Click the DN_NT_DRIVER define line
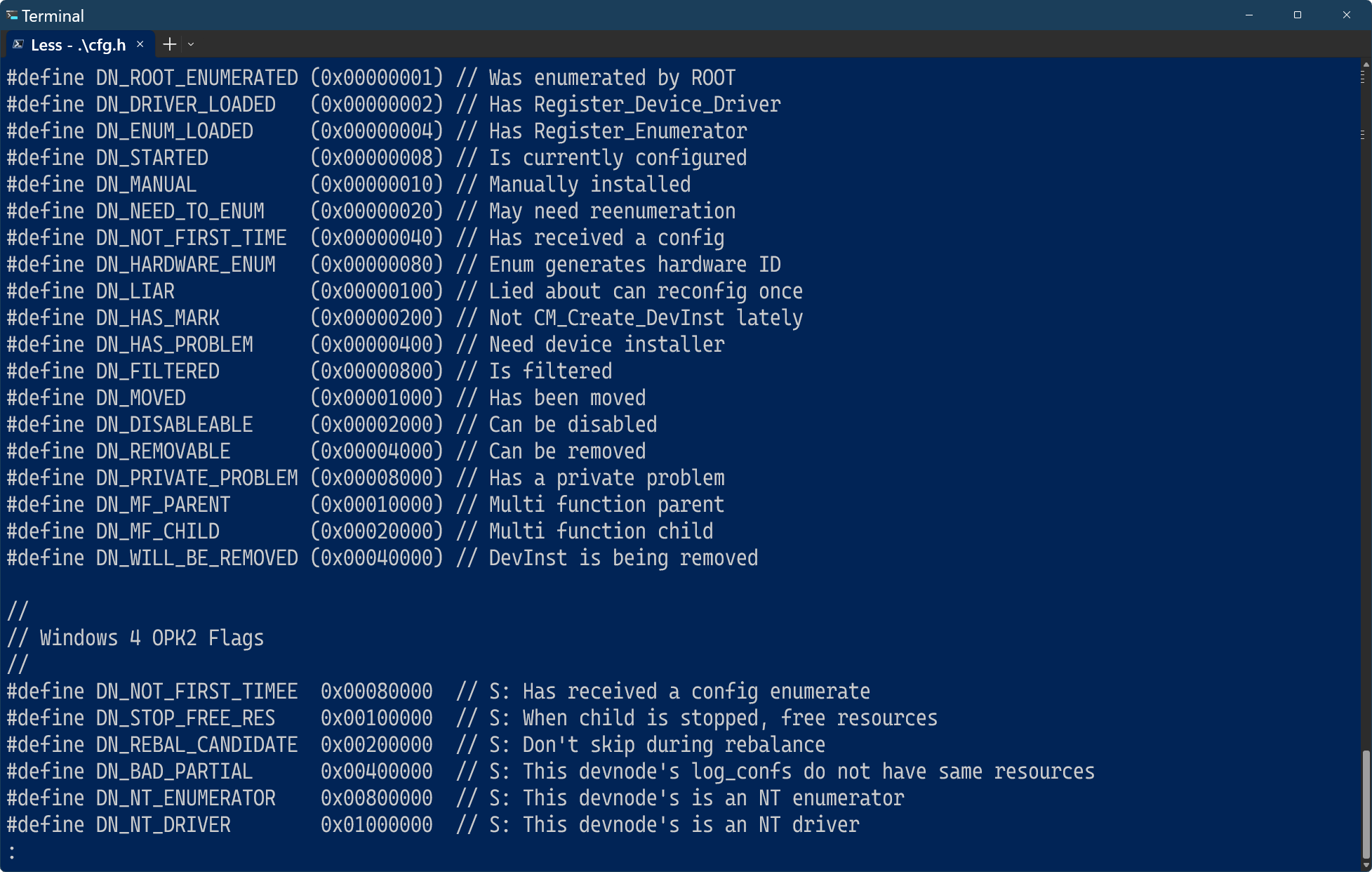1372x872 pixels. tap(432, 825)
